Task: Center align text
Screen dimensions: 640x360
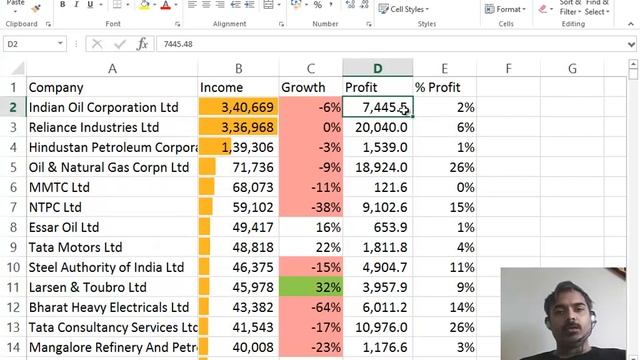Action: coord(206,4)
